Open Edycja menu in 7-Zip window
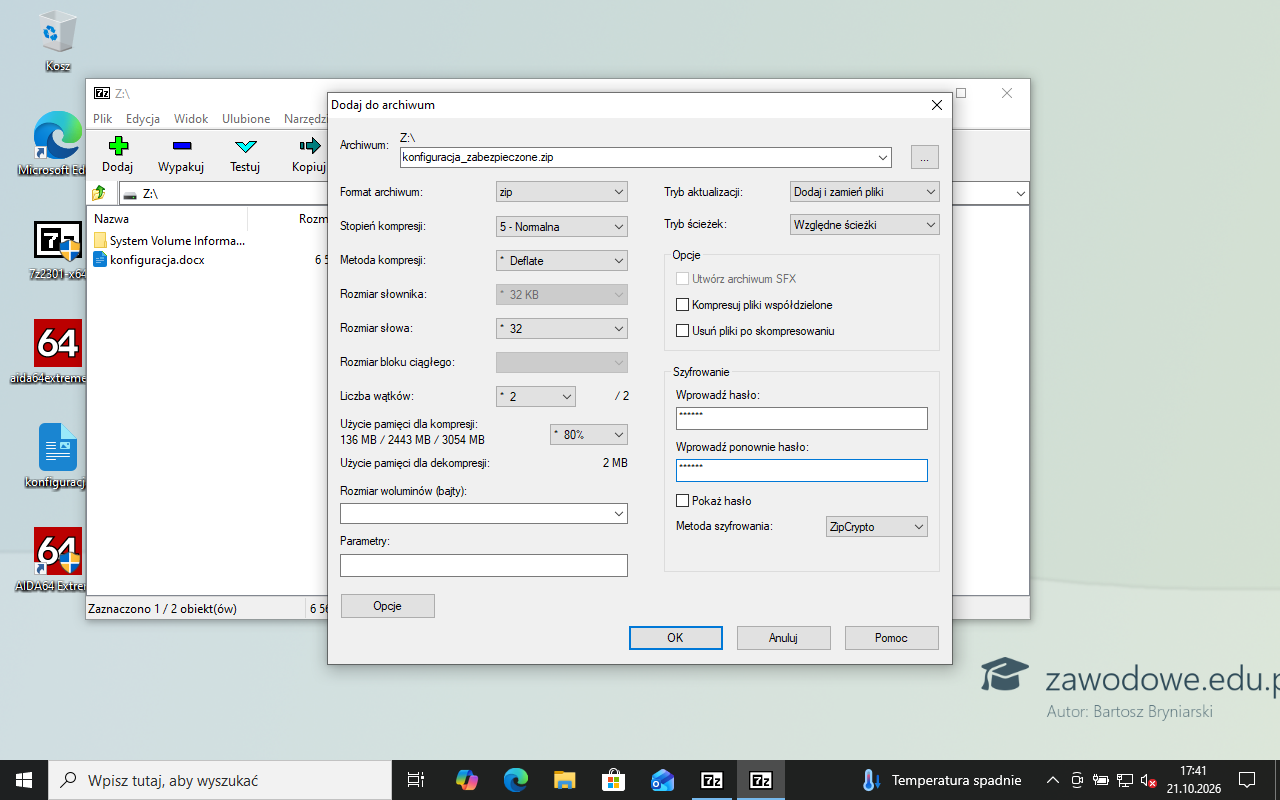The width and height of the screenshot is (1280, 800). (x=143, y=119)
